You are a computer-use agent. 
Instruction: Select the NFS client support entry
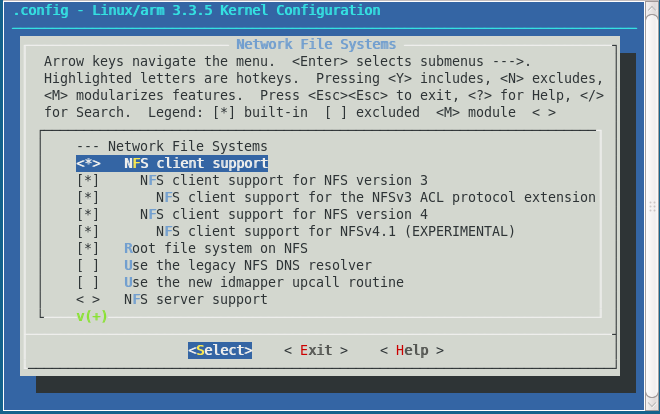tap(172, 163)
